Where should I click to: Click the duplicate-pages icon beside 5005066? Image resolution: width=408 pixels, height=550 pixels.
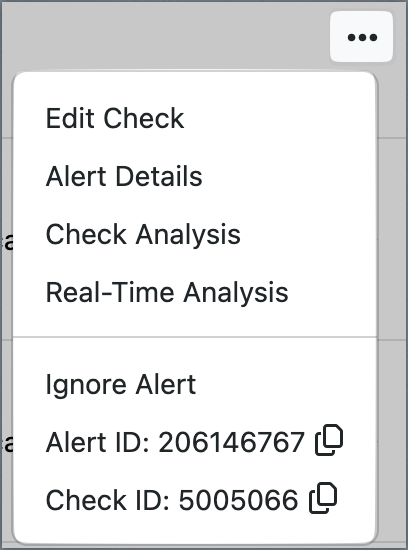click(x=323, y=498)
